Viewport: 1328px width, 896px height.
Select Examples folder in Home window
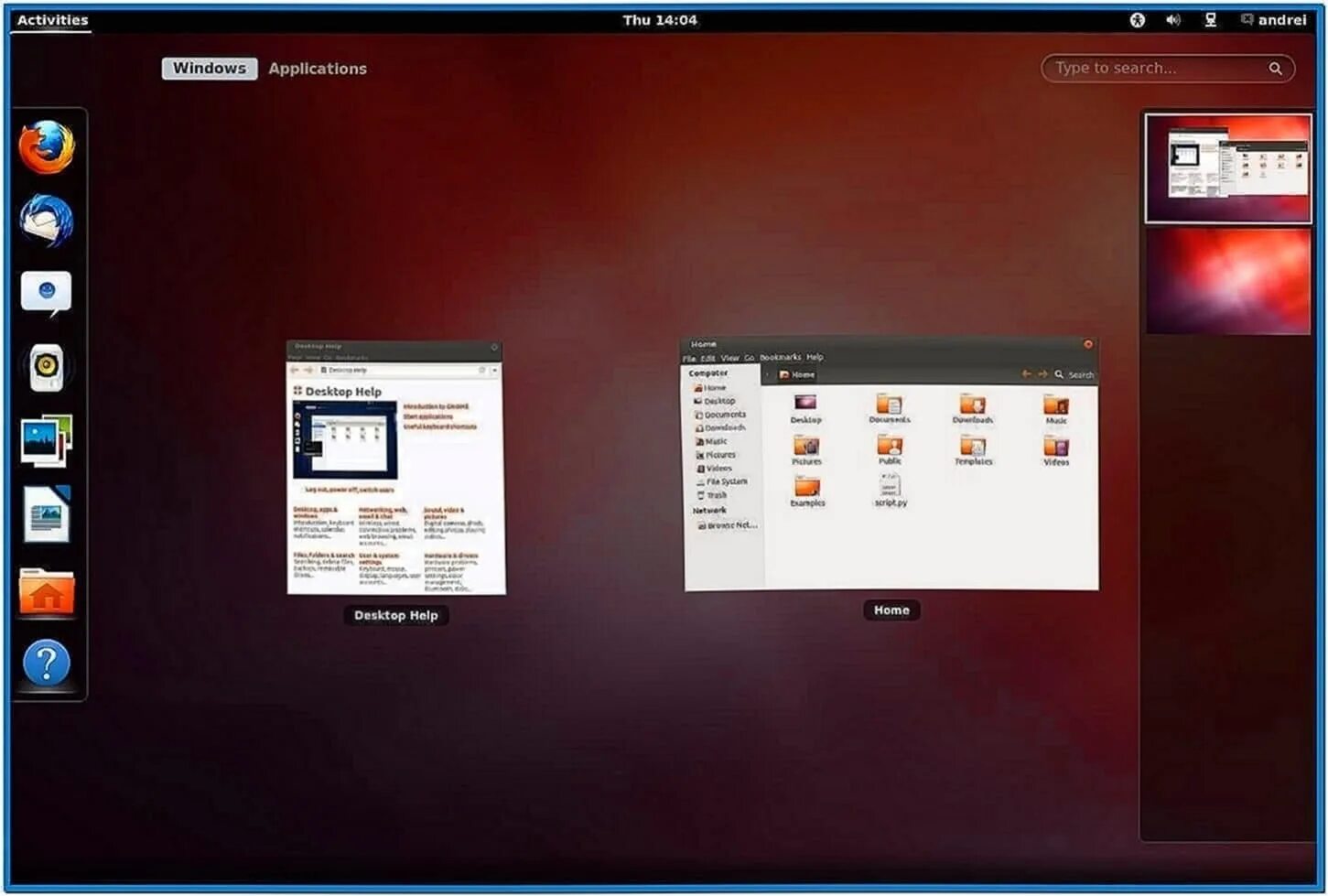807,491
